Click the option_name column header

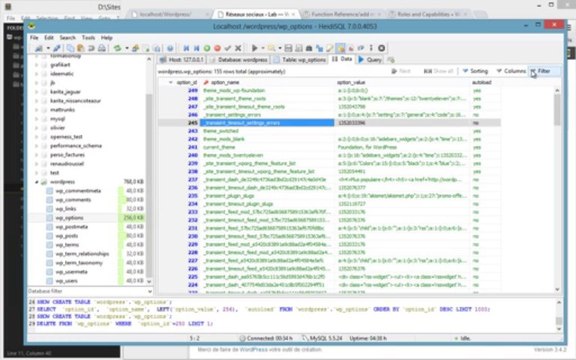tap(268, 83)
